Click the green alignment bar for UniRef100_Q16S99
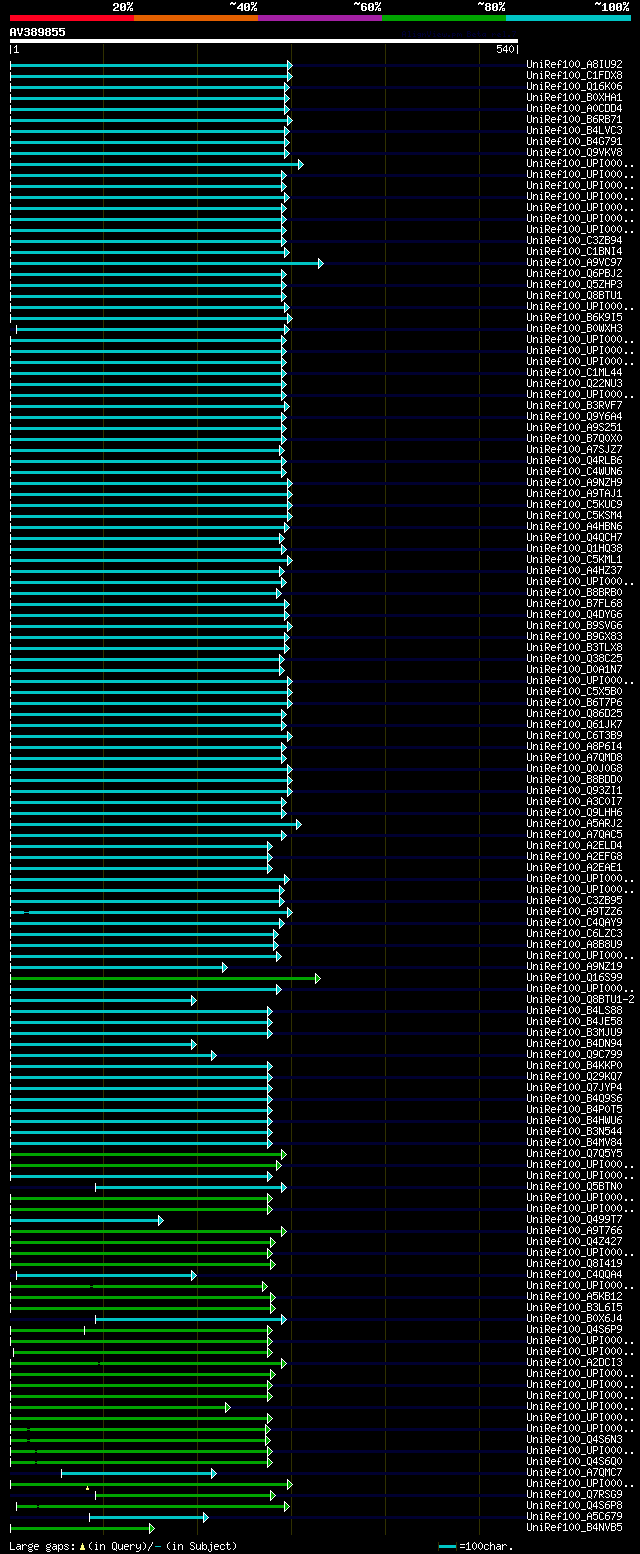 (x=165, y=978)
